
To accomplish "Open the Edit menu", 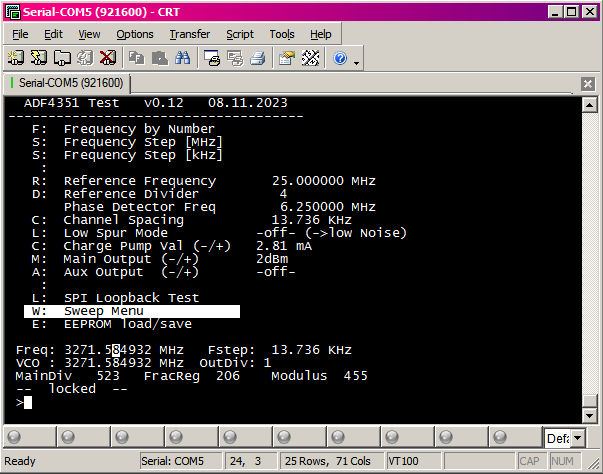I will pyautogui.click(x=53, y=34).
